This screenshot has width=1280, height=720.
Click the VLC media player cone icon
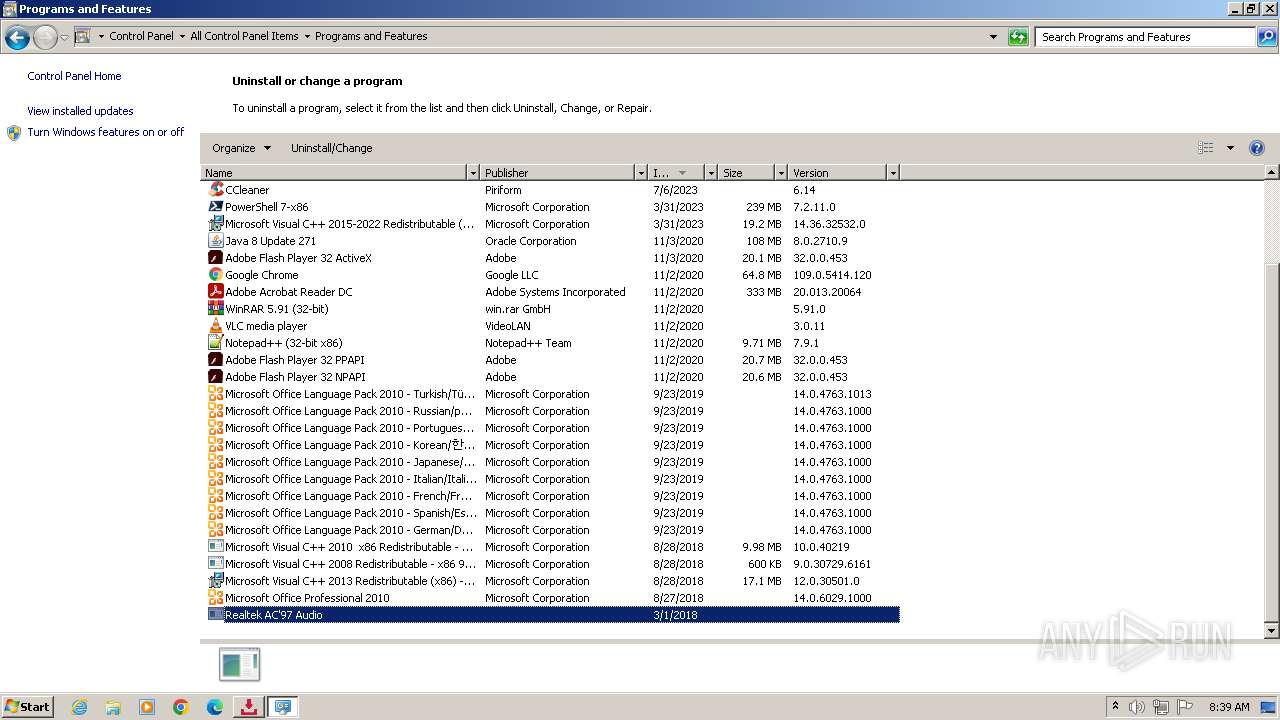coord(216,326)
